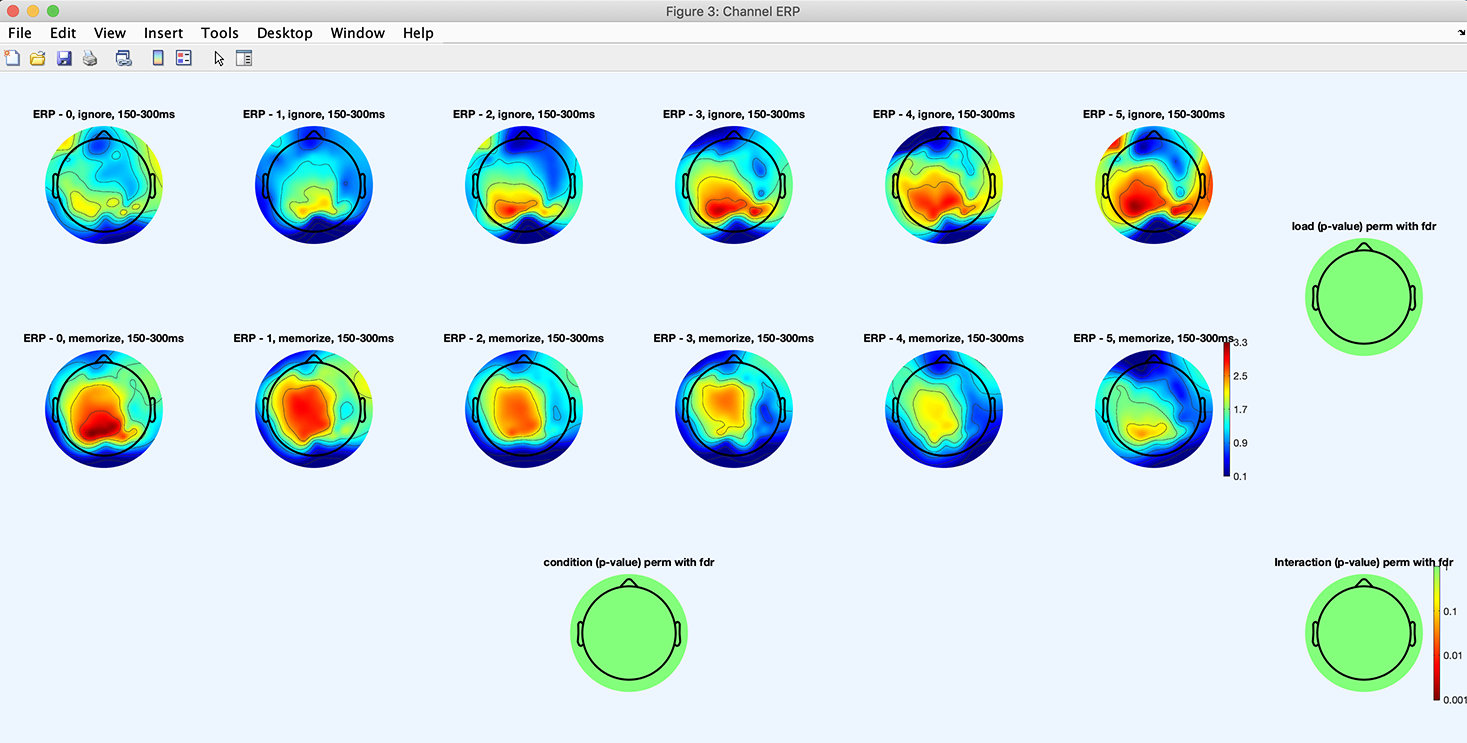Save the figure with the floppy disk icon
1467x743 pixels.
(x=64, y=58)
